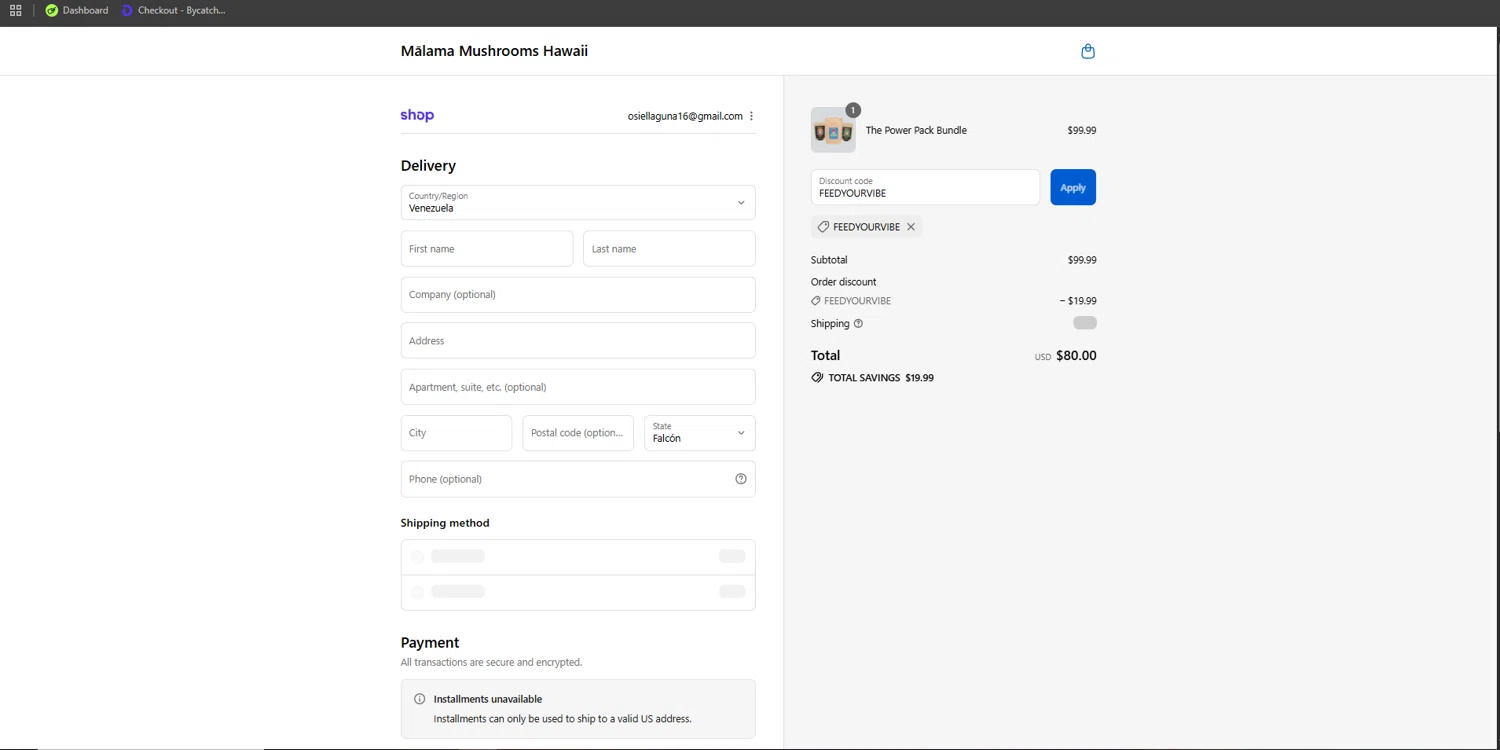1500x750 pixels.
Task: Expand the Country/Region dropdown
Action: click(578, 202)
